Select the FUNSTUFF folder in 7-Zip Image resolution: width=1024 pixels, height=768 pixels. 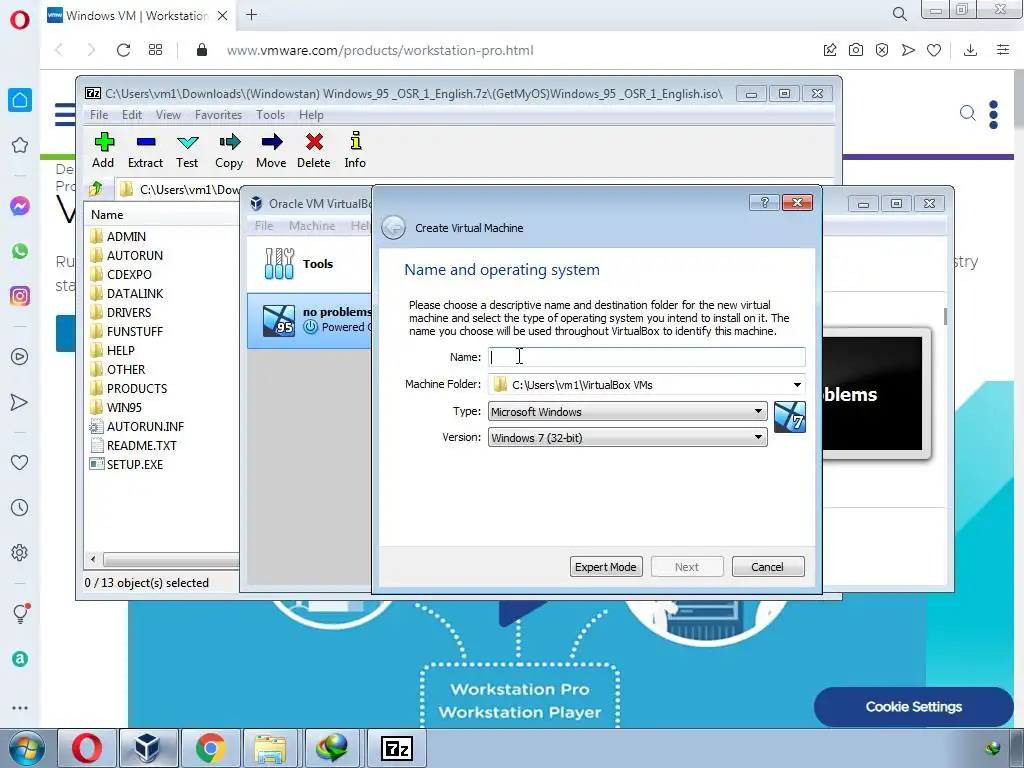click(x=135, y=332)
